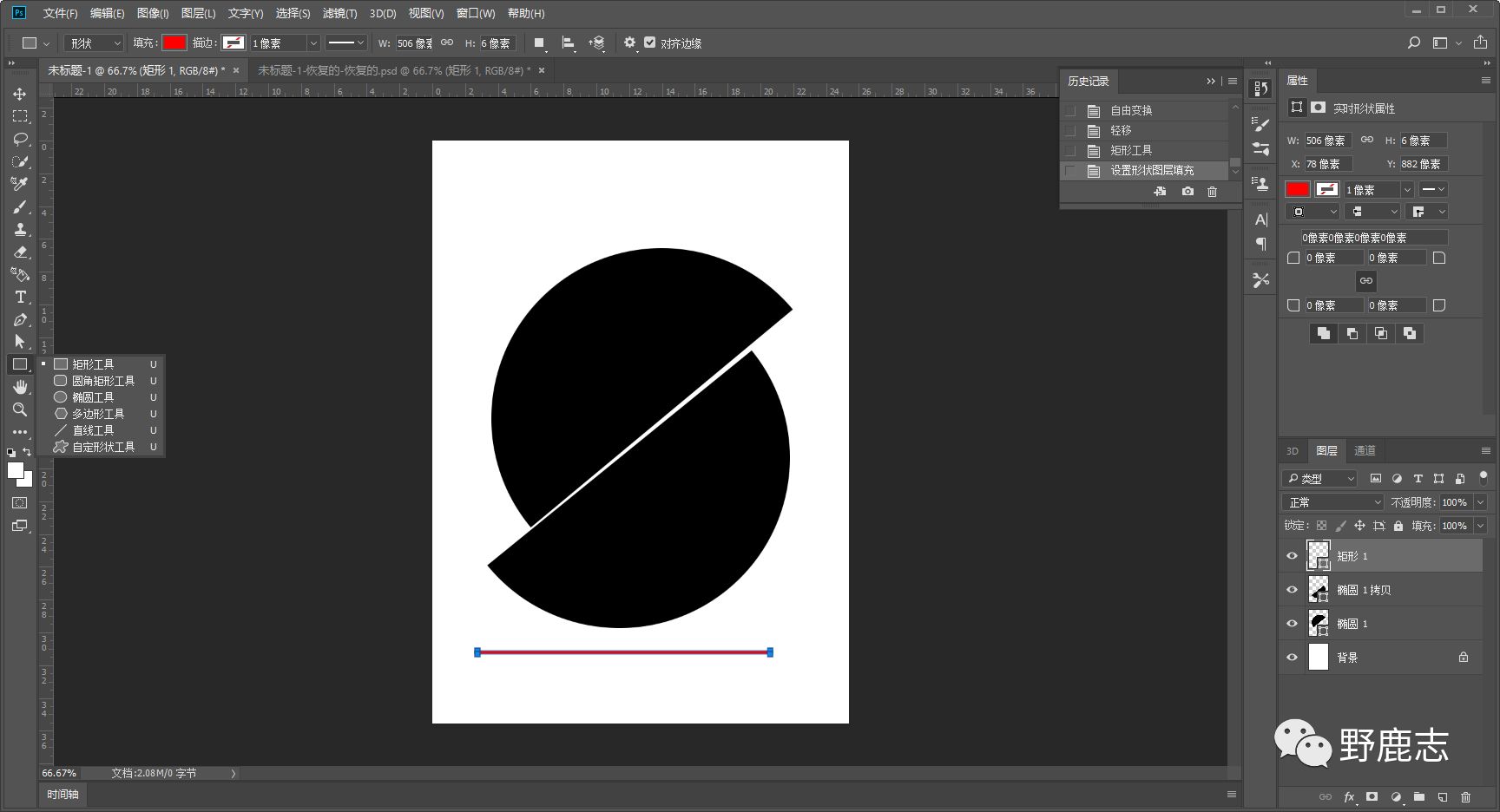Screen dimensions: 1500x812
Task: Open the 滤镜 menu
Action: click(339, 13)
